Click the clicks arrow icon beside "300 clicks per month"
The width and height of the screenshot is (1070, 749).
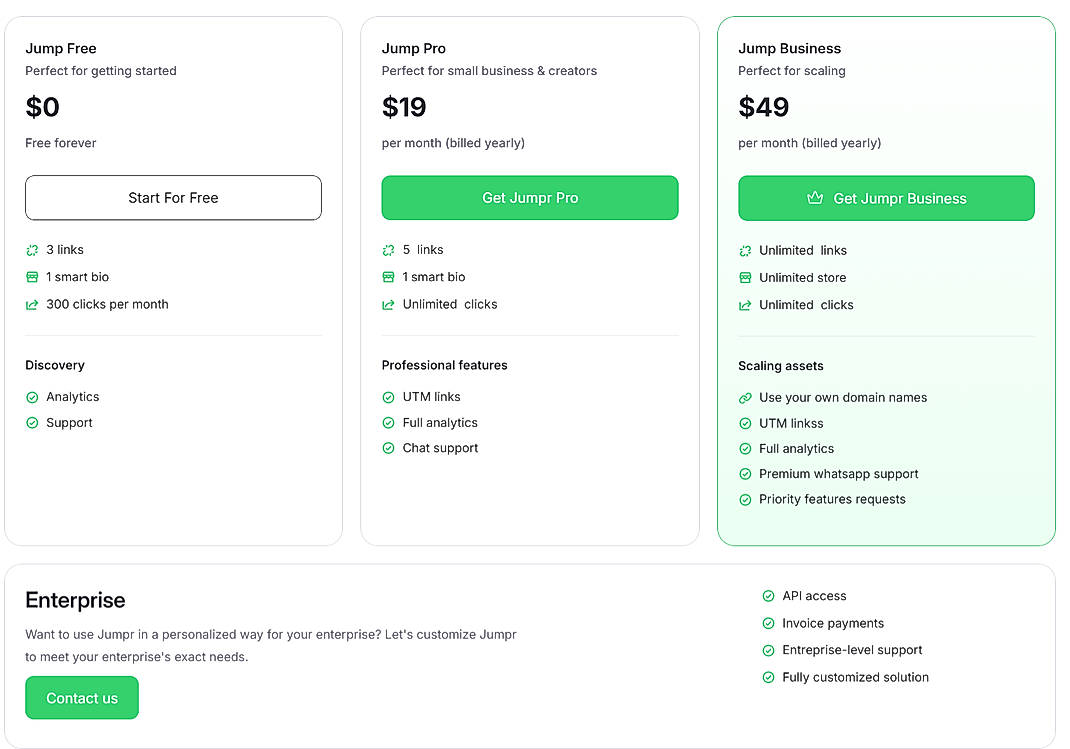[x=31, y=304]
